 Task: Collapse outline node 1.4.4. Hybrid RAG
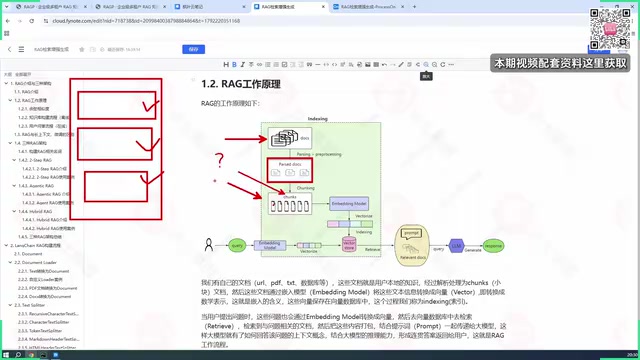pyautogui.click(x=14, y=211)
